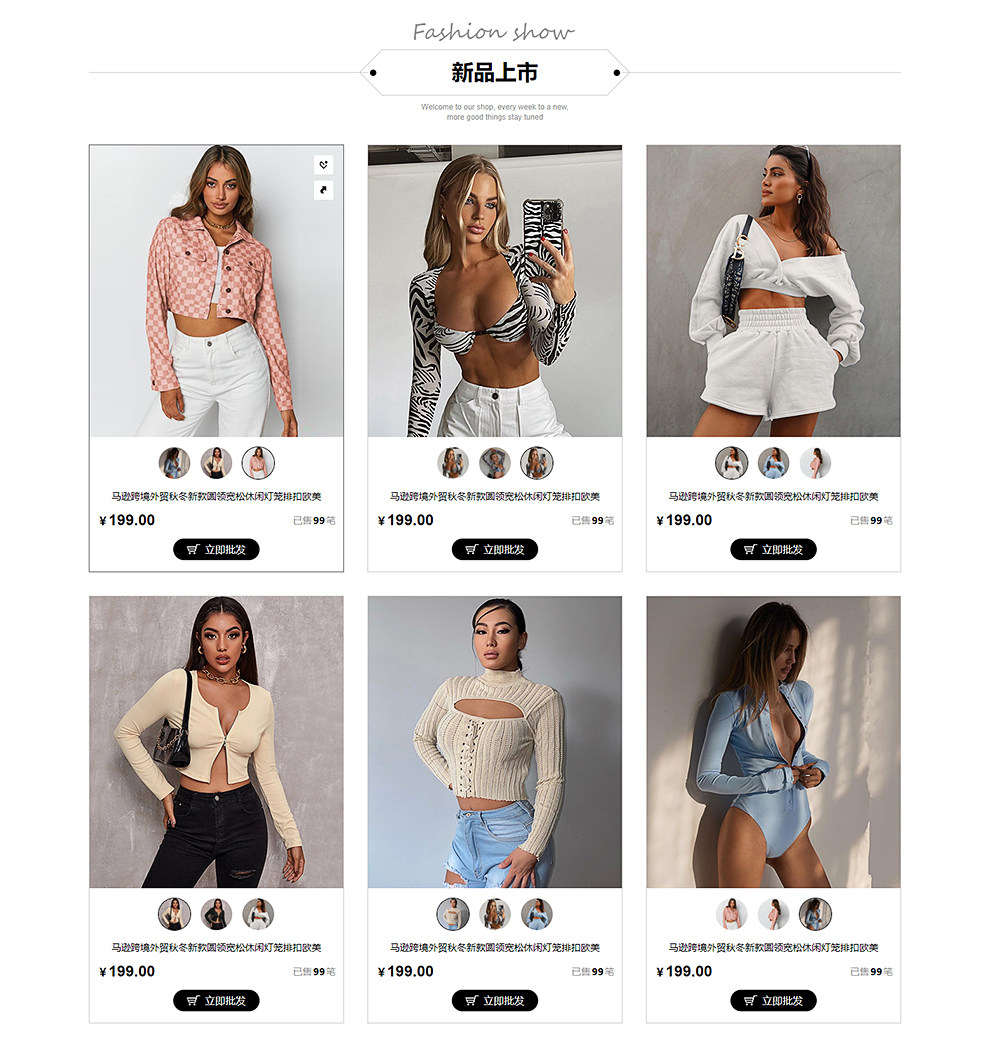Image resolution: width=990 pixels, height=1041 pixels.
Task: Open product title link under white sweatshirt set
Action: coord(774,497)
